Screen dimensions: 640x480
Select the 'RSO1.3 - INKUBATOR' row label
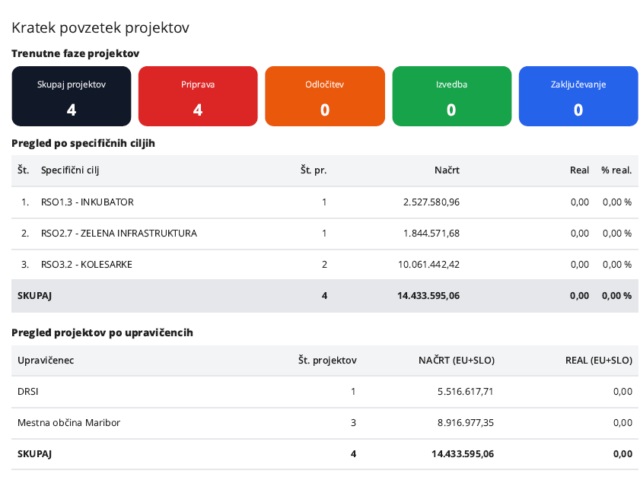point(87,202)
